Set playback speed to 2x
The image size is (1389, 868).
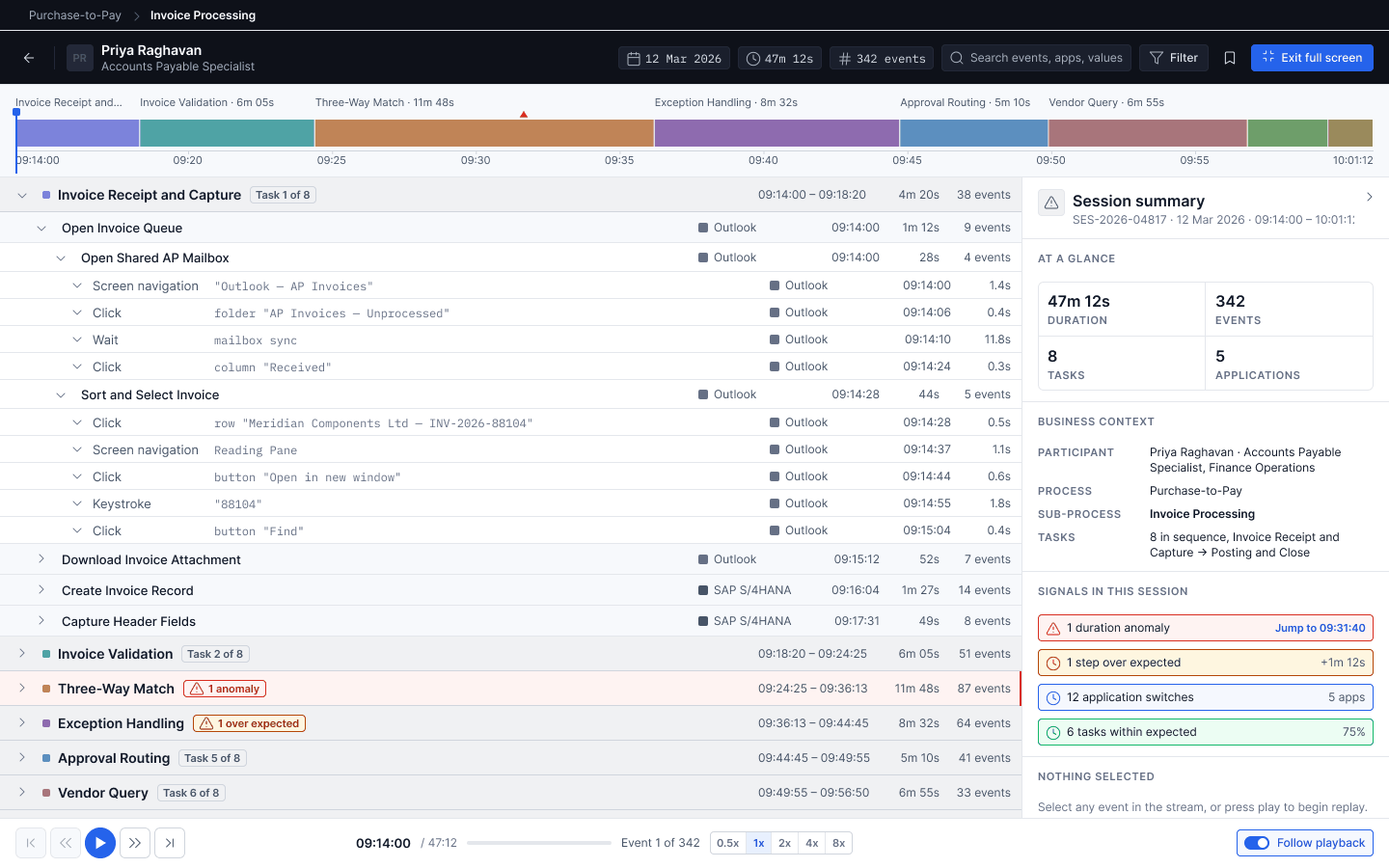785,843
